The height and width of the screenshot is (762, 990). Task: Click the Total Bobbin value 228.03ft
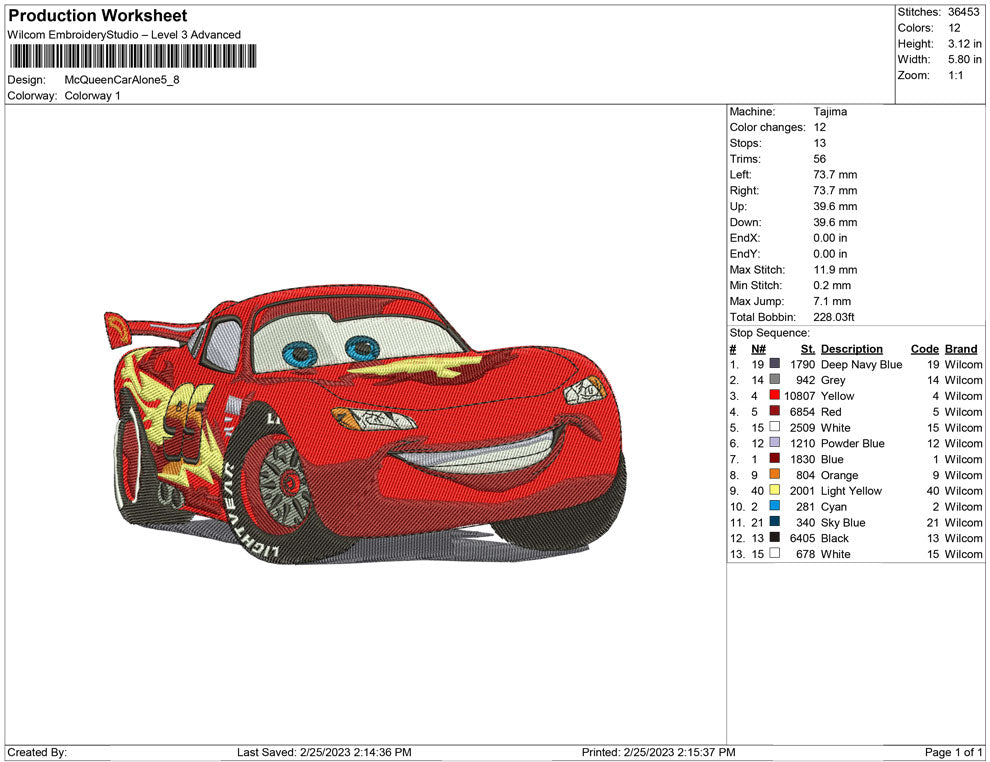(834, 317)
